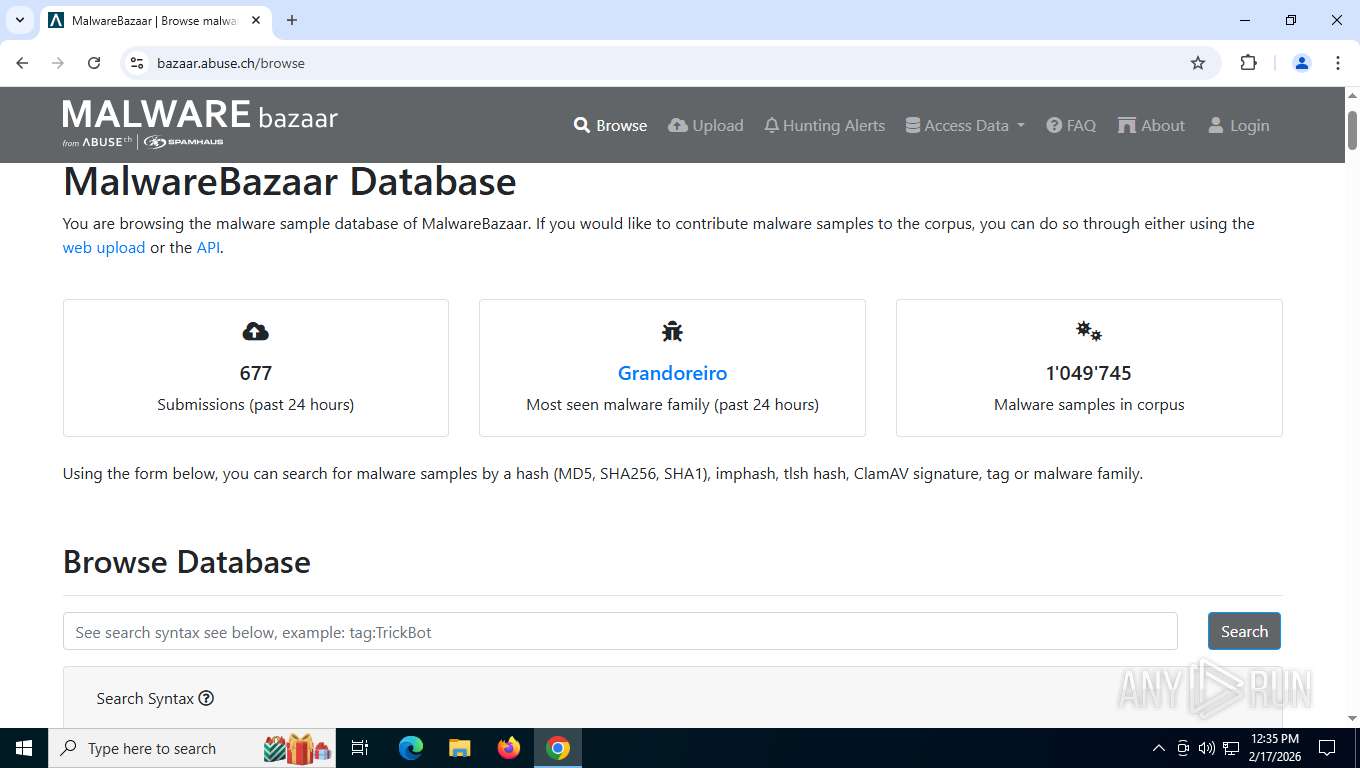Click the MalwareBazaar logo

[200, 124]
